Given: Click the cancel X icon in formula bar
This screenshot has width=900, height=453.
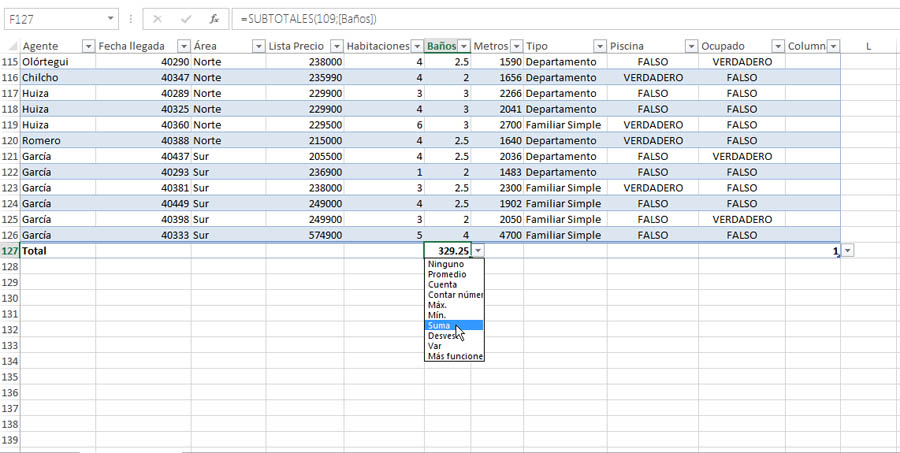Looking at the screenshot, I should point(157,19).
